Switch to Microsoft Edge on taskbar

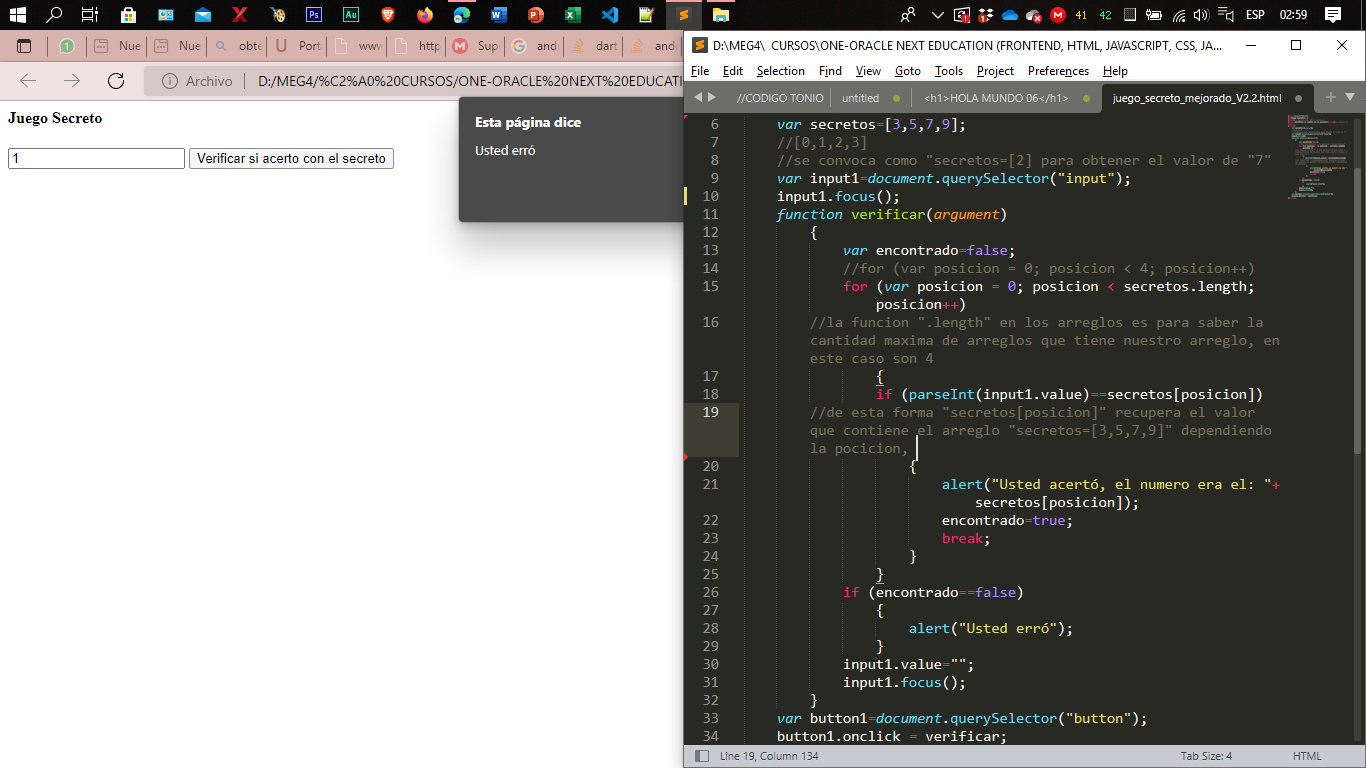[462, 15]
